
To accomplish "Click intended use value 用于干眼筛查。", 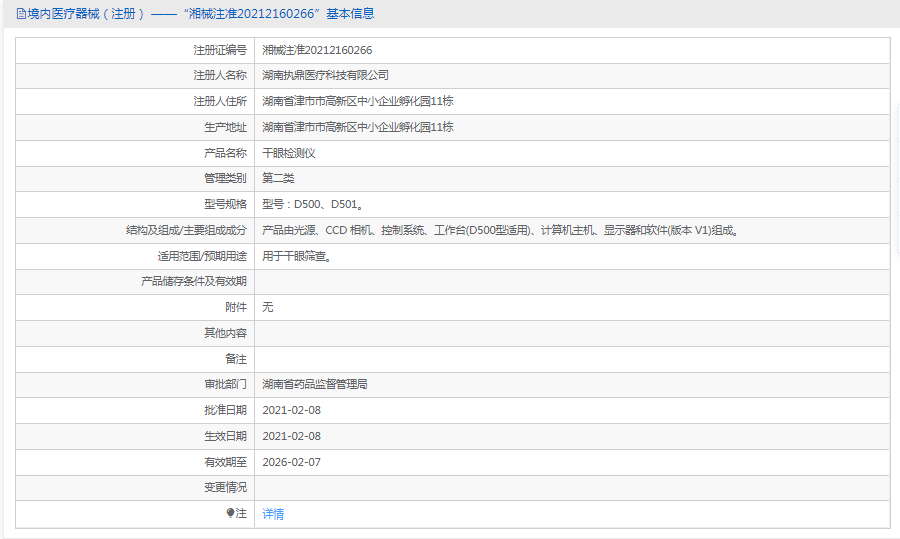I will coord(297,256).
